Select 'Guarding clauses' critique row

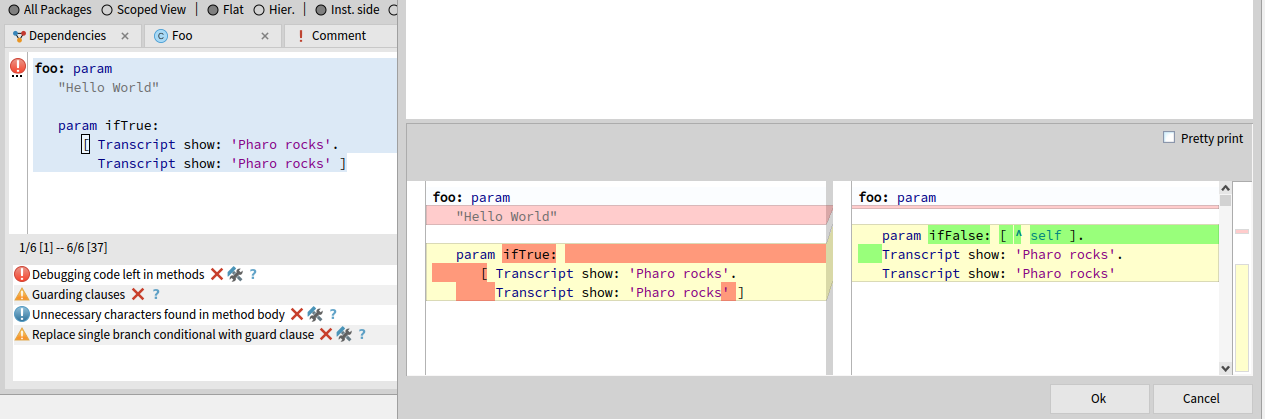(x=204, y=294)
